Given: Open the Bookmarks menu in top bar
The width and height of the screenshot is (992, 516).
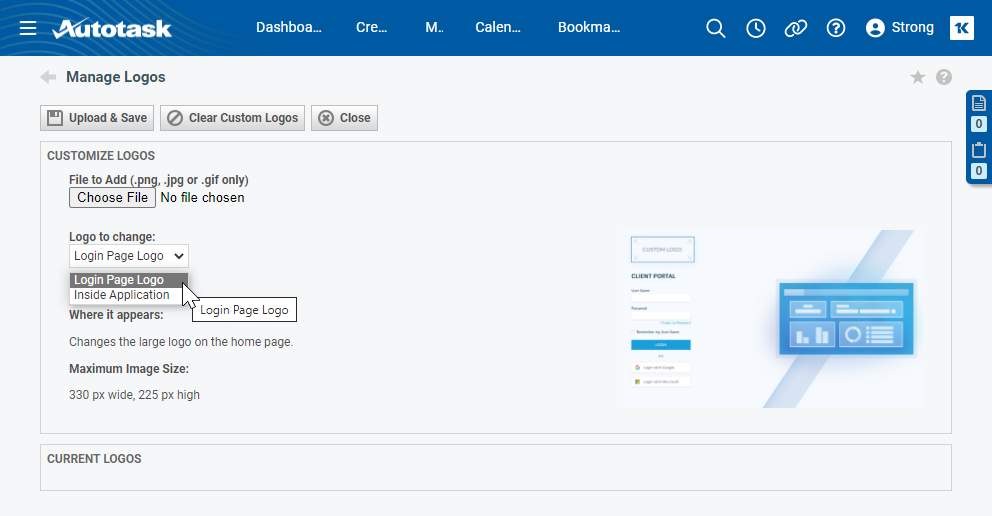Looking at the screenshot, I should [x=588, y=28].
